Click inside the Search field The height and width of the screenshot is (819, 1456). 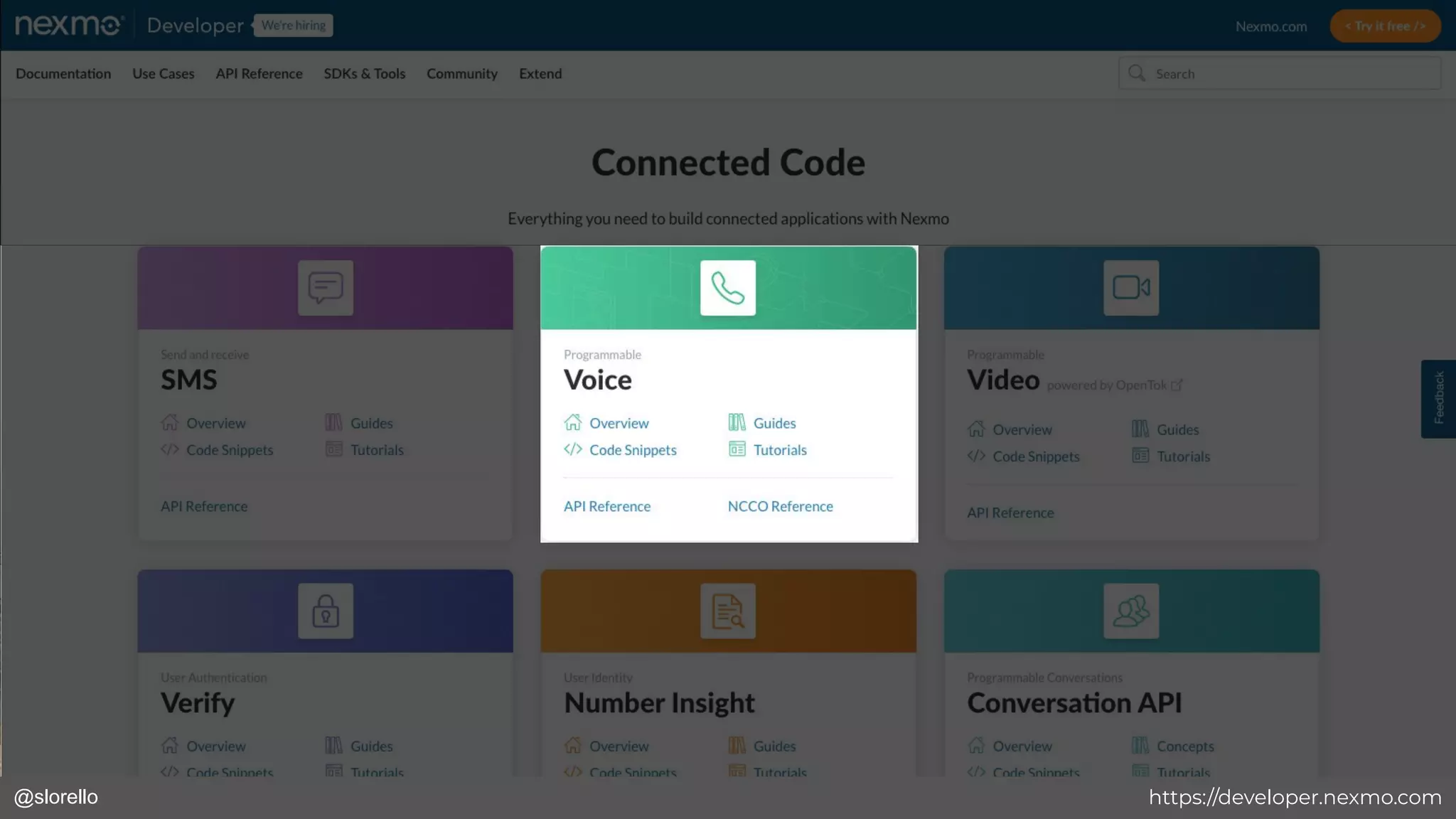point(1280,73)
